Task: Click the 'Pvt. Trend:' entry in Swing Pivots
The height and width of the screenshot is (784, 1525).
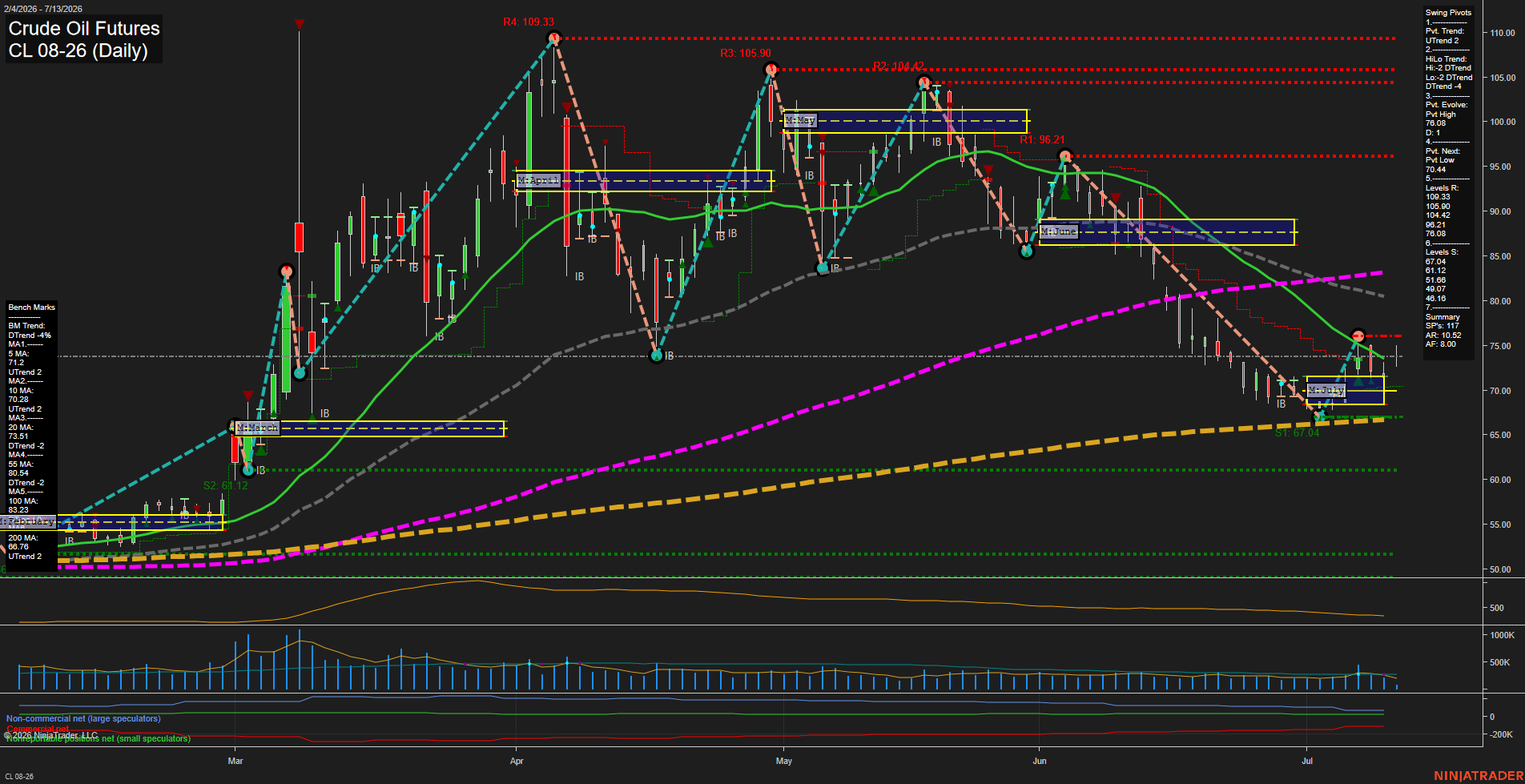Action: point(1445,31)
